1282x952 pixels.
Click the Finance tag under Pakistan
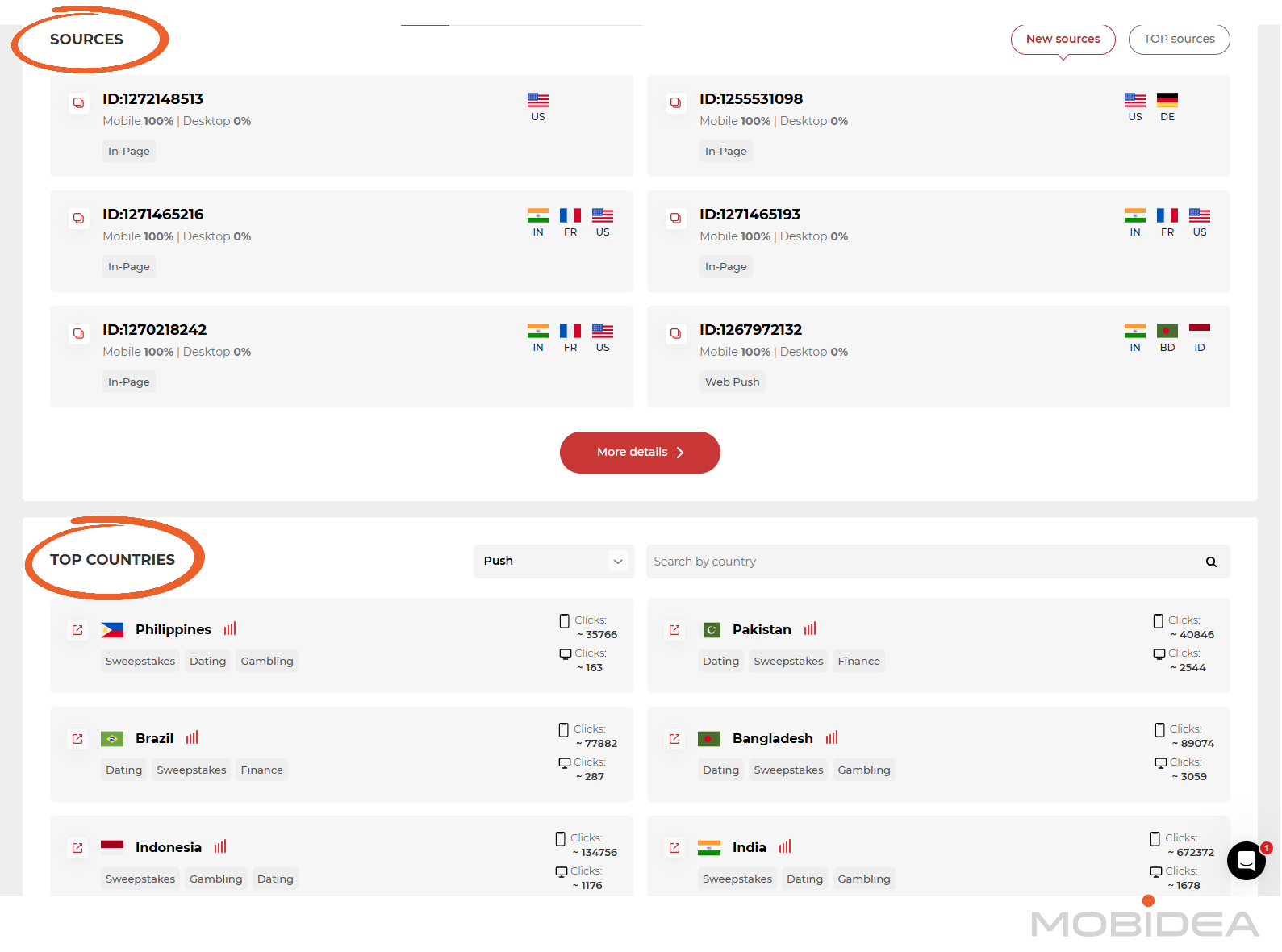coord(858,662)
